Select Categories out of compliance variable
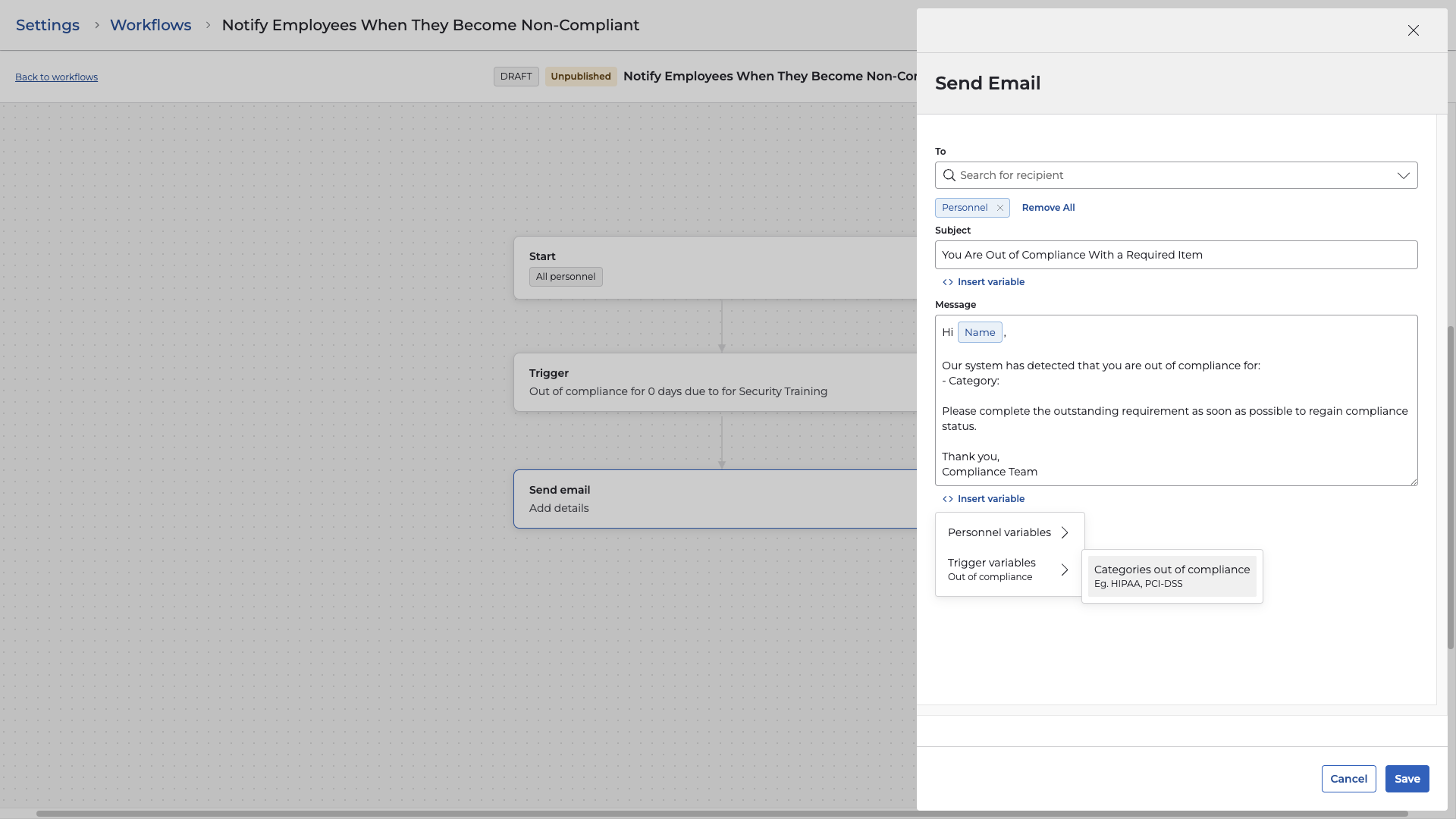The width and height of the screenshot is (1456, 819). [x=1171, y=576]
